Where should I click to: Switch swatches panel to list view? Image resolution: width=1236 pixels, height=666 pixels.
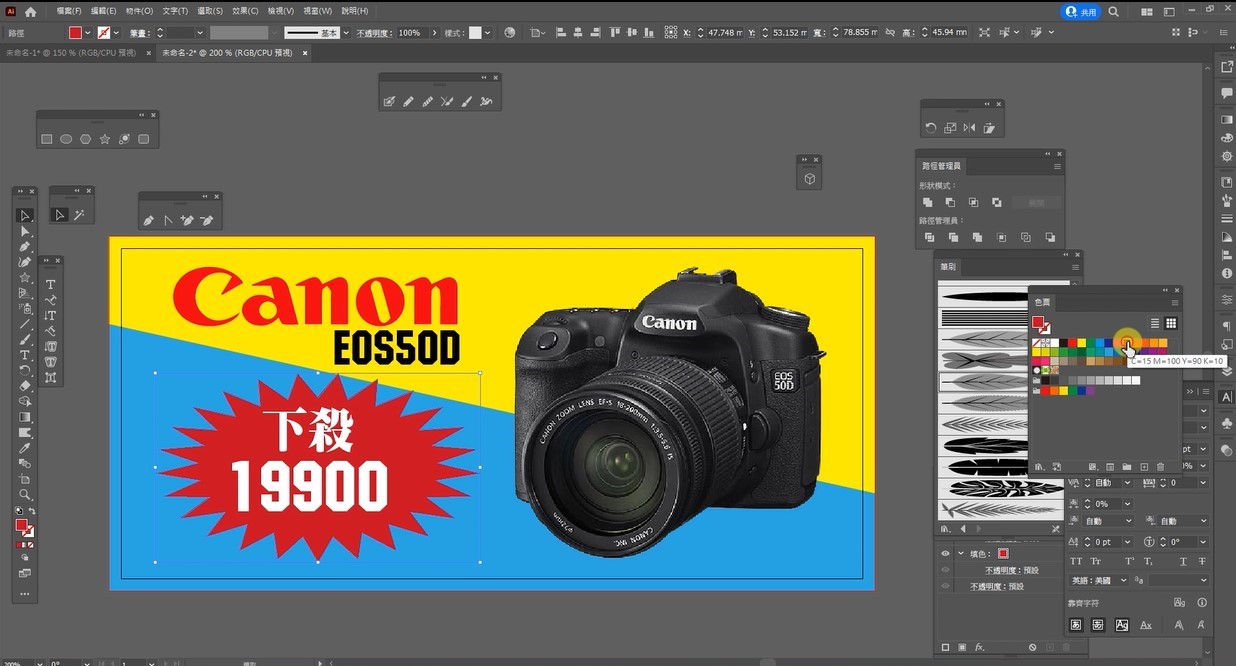[x=1154, y=323]
